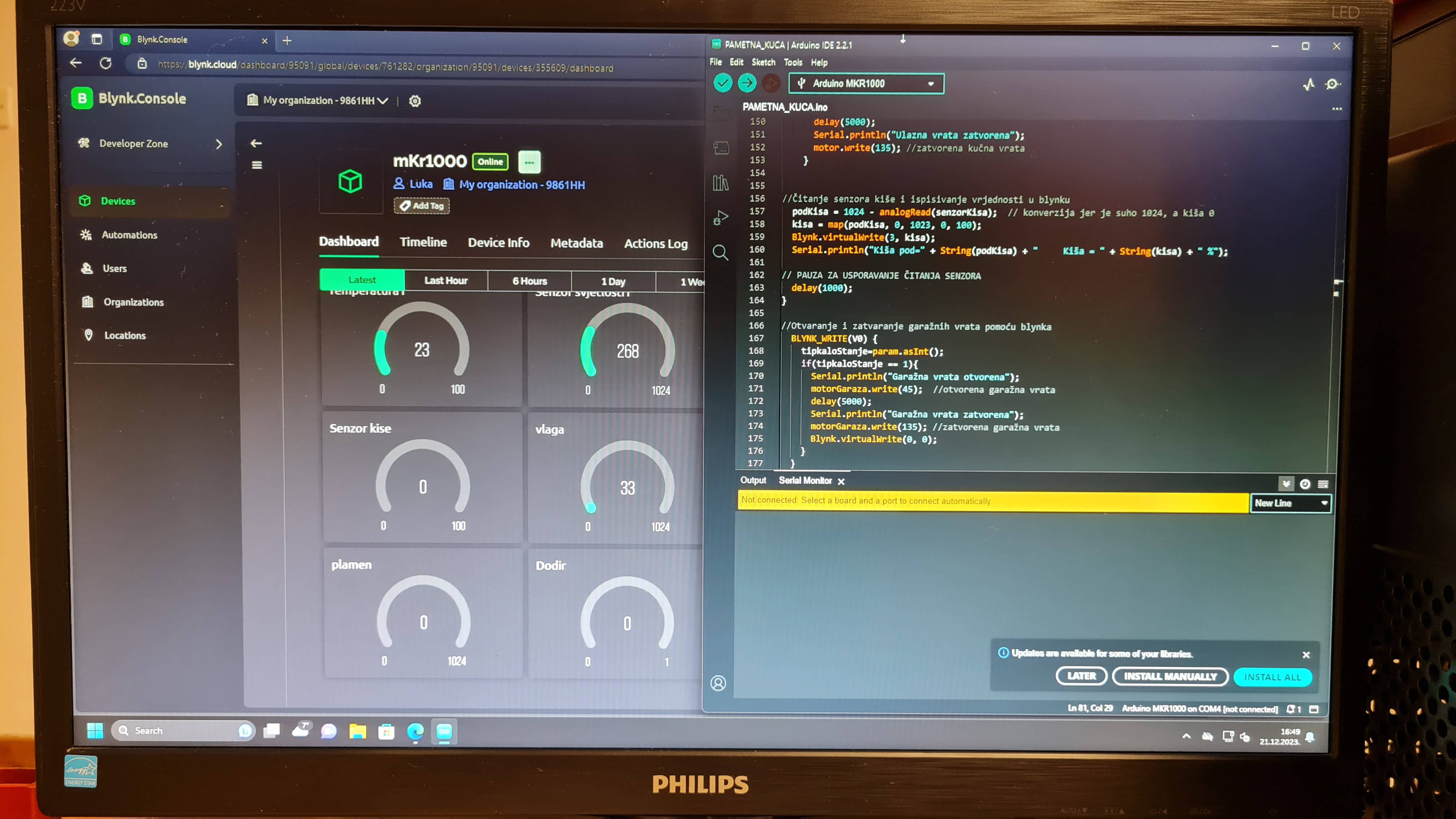The height and width of the screenshot is (819, 1456).
Task: Open the hamburger list icon in Blynk device view
Action: coord(257,165)
